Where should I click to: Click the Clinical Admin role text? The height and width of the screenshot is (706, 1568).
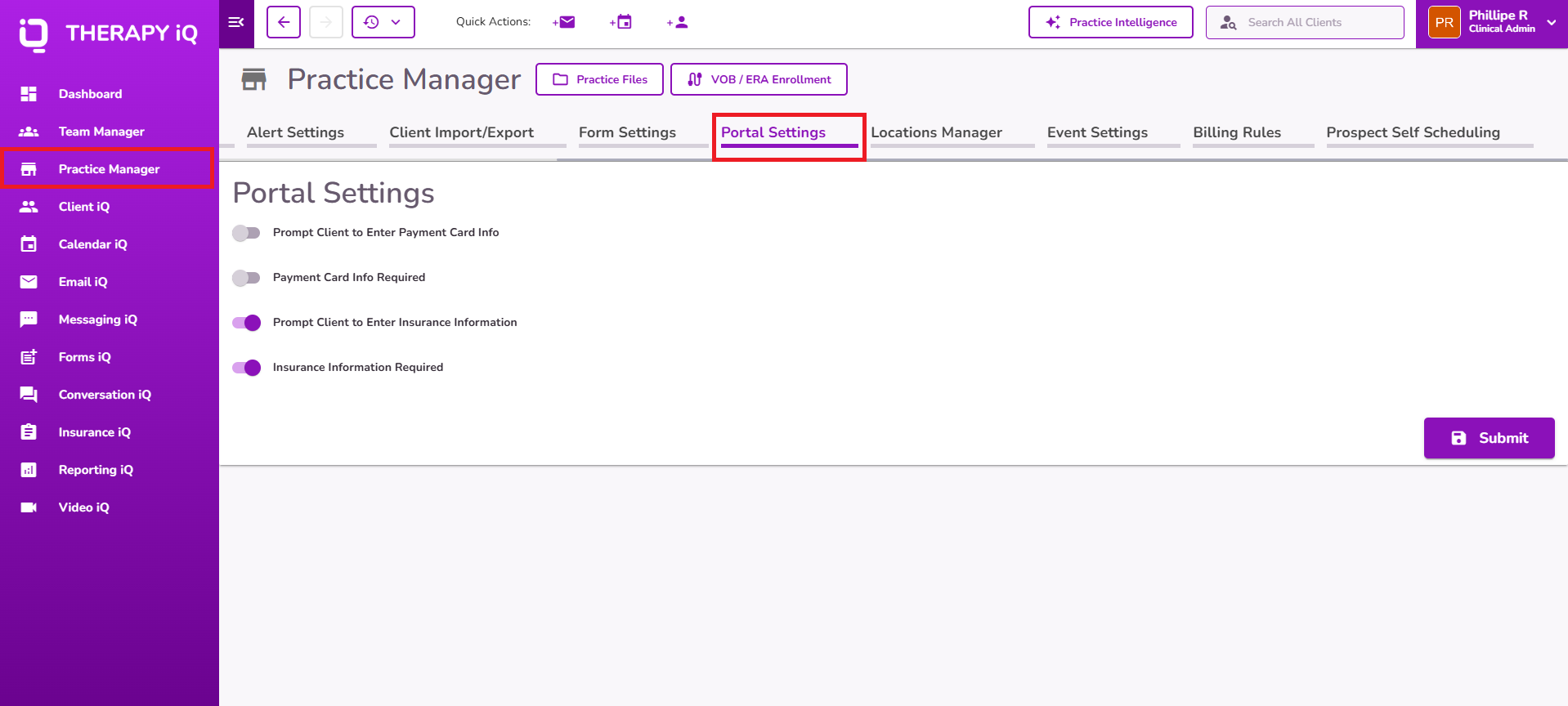pos(1502,29)
